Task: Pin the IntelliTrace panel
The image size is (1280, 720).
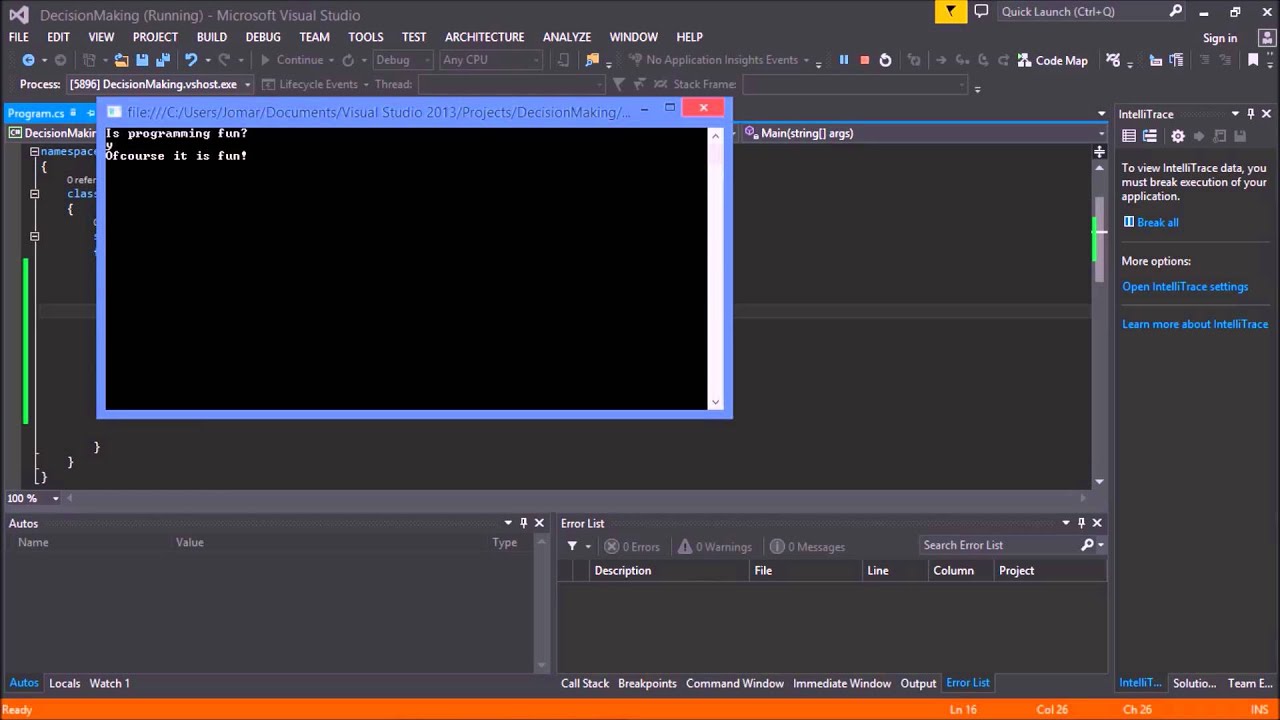Action: [1250, 114]
